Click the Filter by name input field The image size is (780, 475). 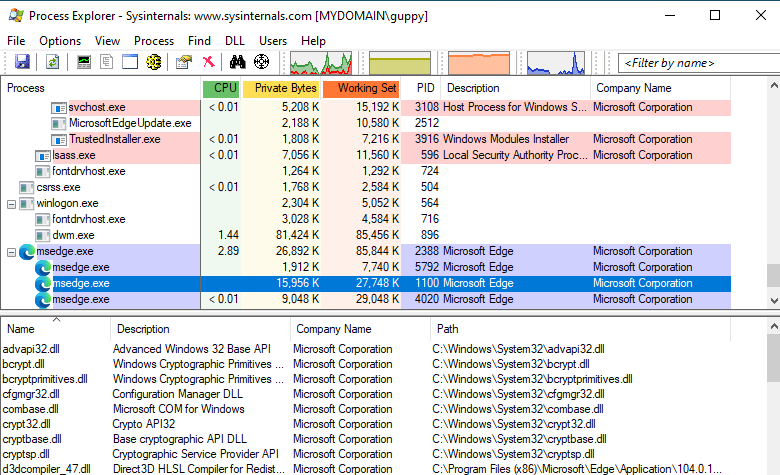(698, 63)
